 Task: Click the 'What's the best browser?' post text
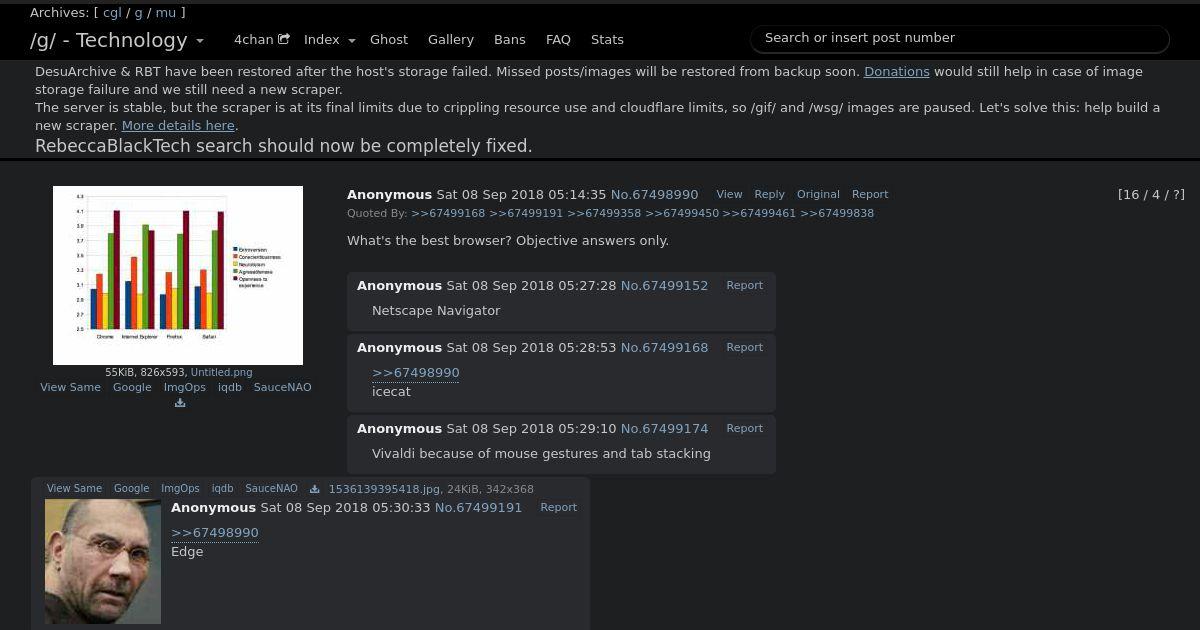coord(508,241)
